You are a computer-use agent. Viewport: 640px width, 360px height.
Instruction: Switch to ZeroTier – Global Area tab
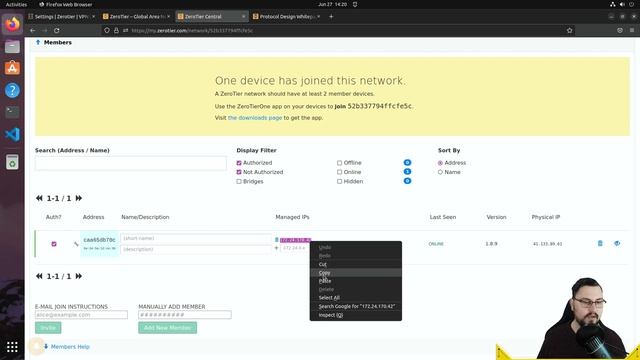137,17
